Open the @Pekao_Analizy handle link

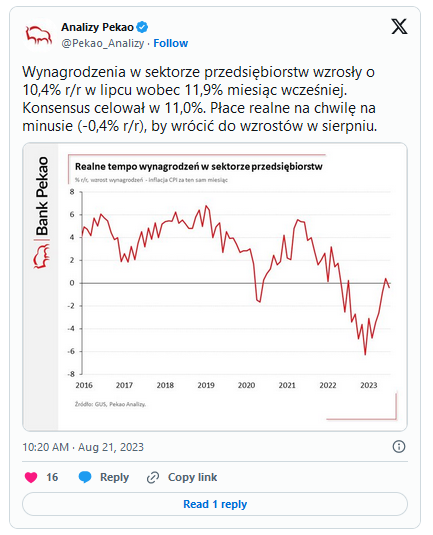point(103,43)
